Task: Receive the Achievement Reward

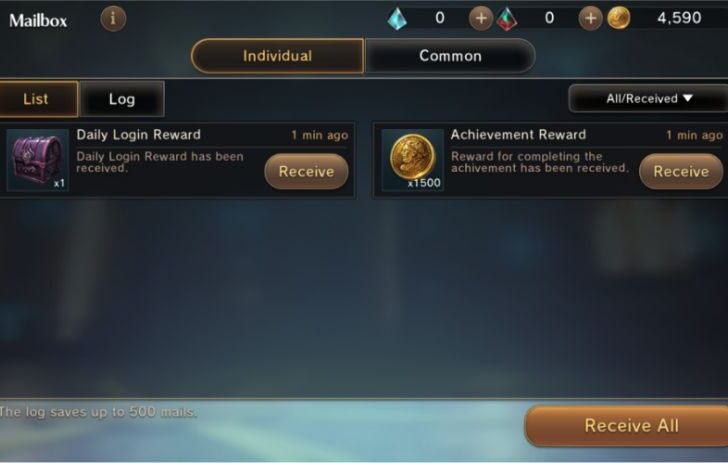Action: (x=681, y=171)
